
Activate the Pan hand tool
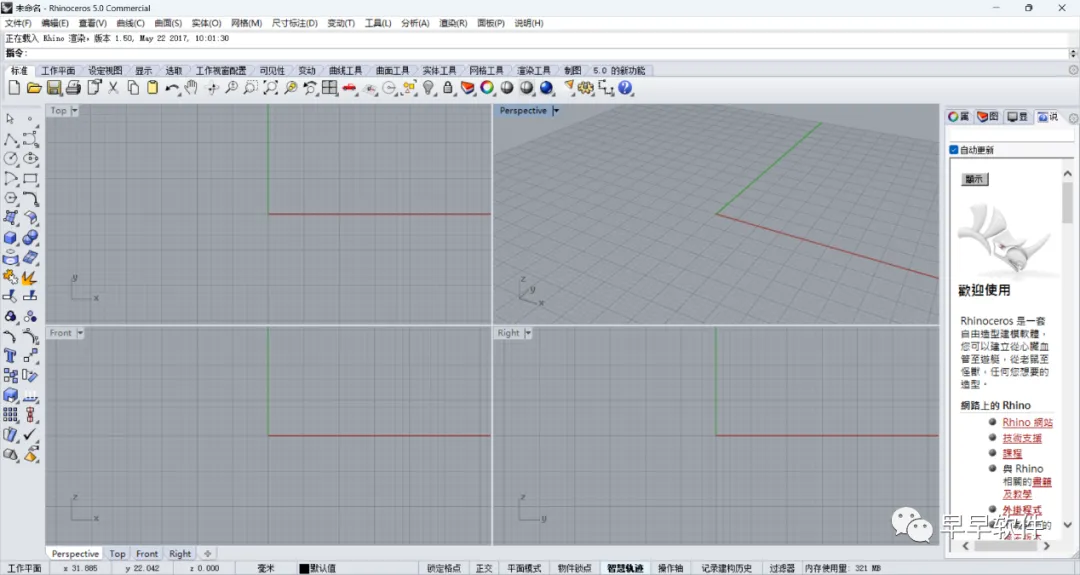point(191,88)
